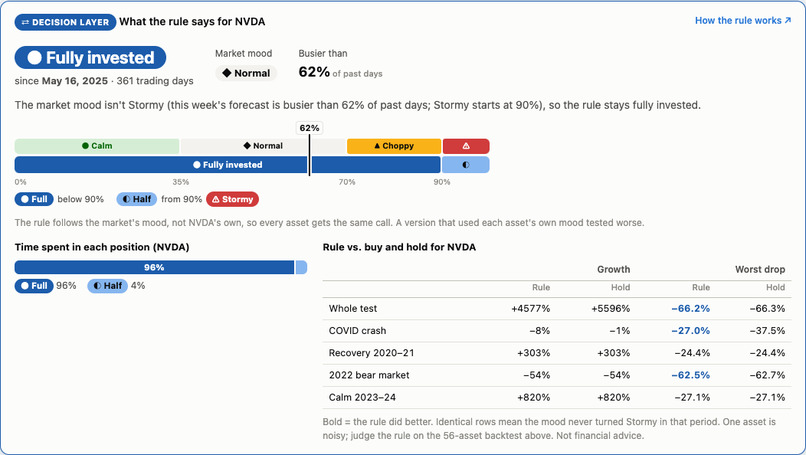Viewport: 806px width, 455px height.
Task: Click the Growth column group header
Action: (x=613, y=269)
